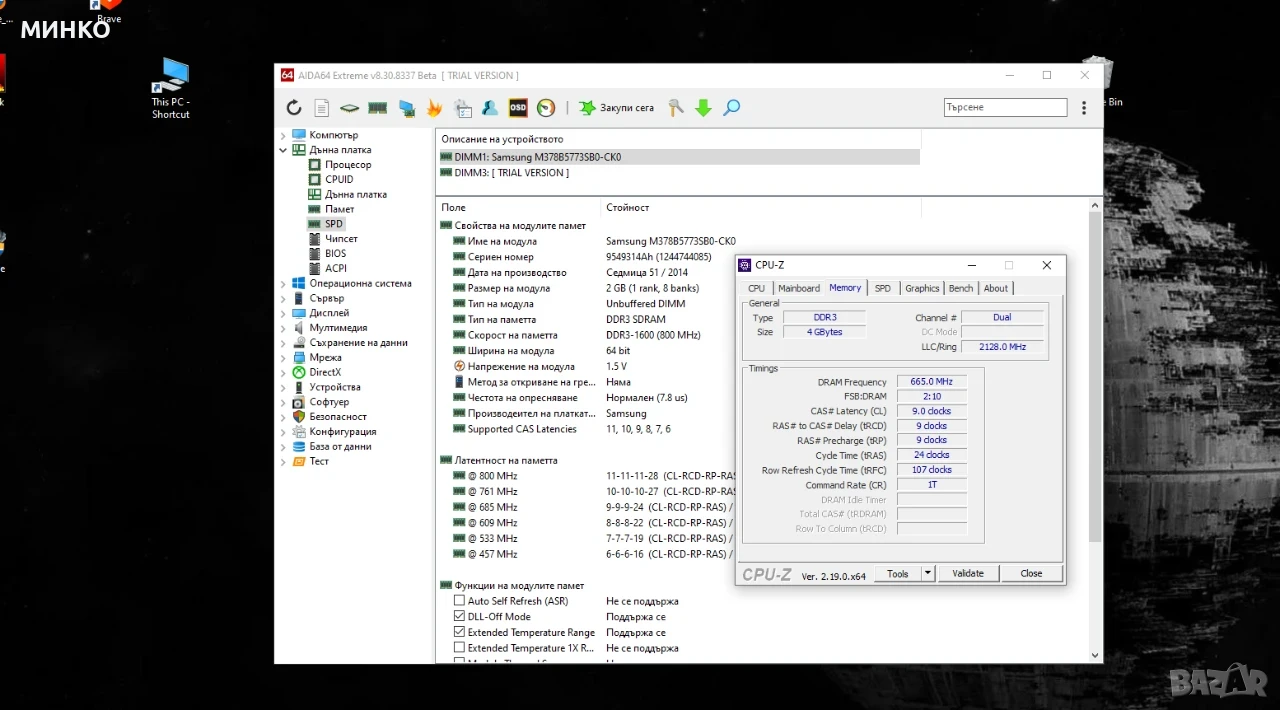This screenshot has width=1280, height=710.
Task: Click the Стойност column header
Action: coord(760,207)
